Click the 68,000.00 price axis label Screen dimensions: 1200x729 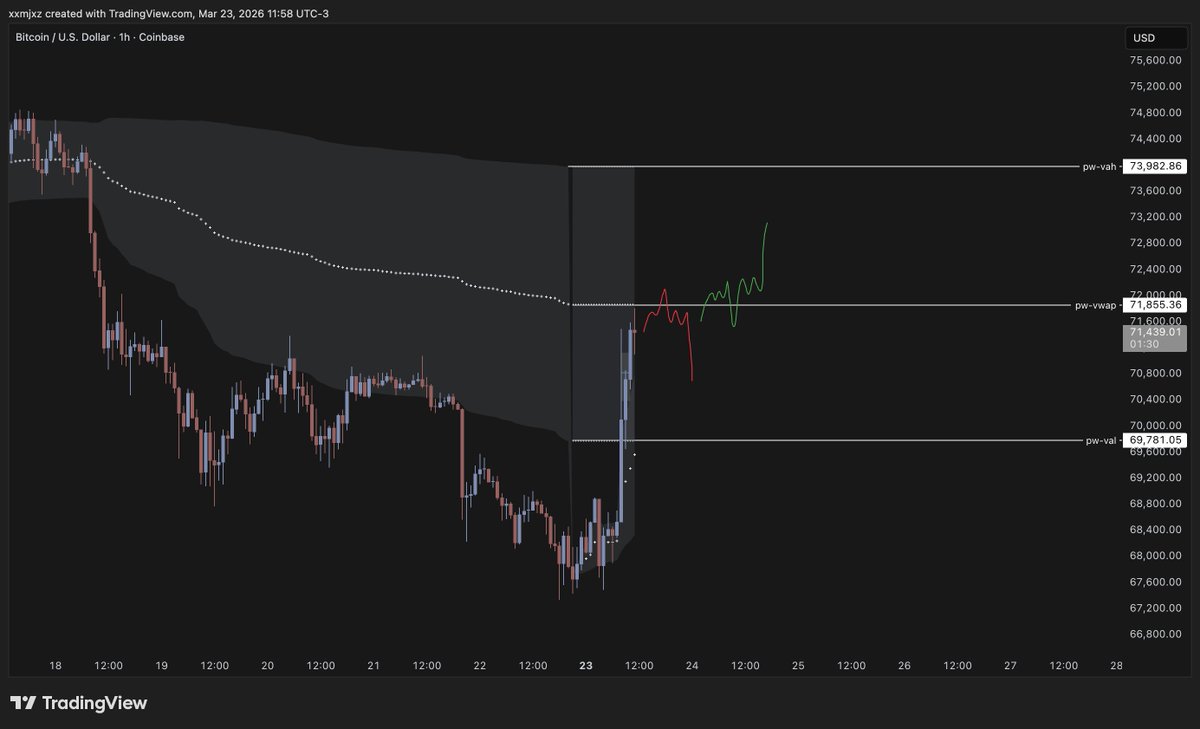click(x=1155, y=556)
